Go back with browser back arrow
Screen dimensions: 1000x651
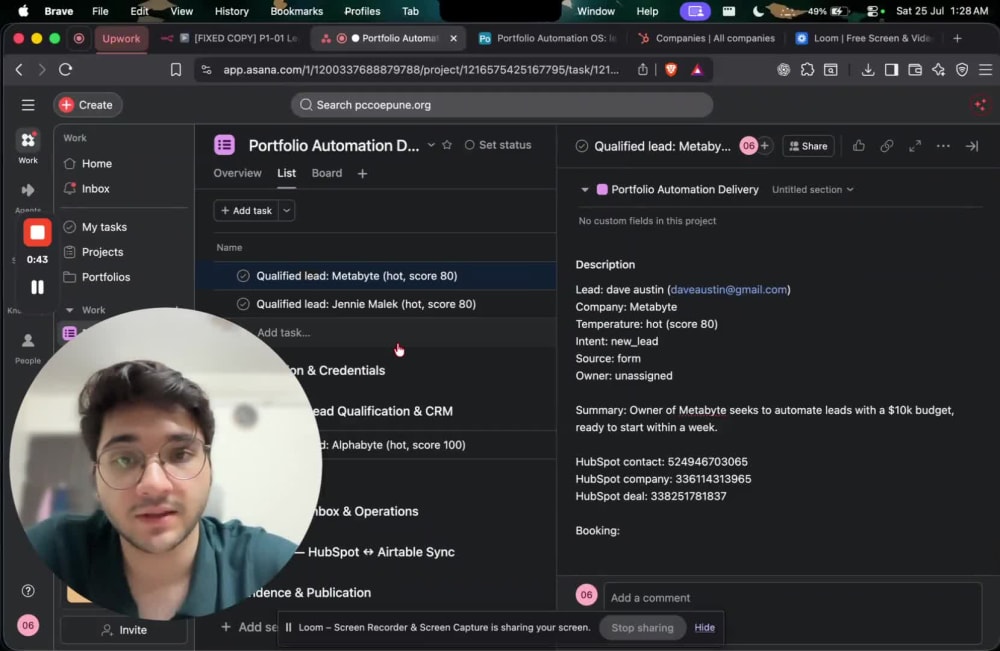[x=19, y=69]
